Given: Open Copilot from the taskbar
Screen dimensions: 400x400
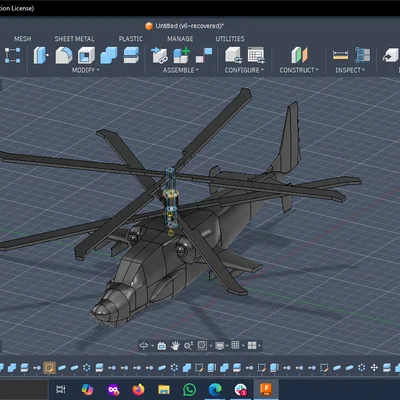Looking at the screenshot, I should click(87, 389).
